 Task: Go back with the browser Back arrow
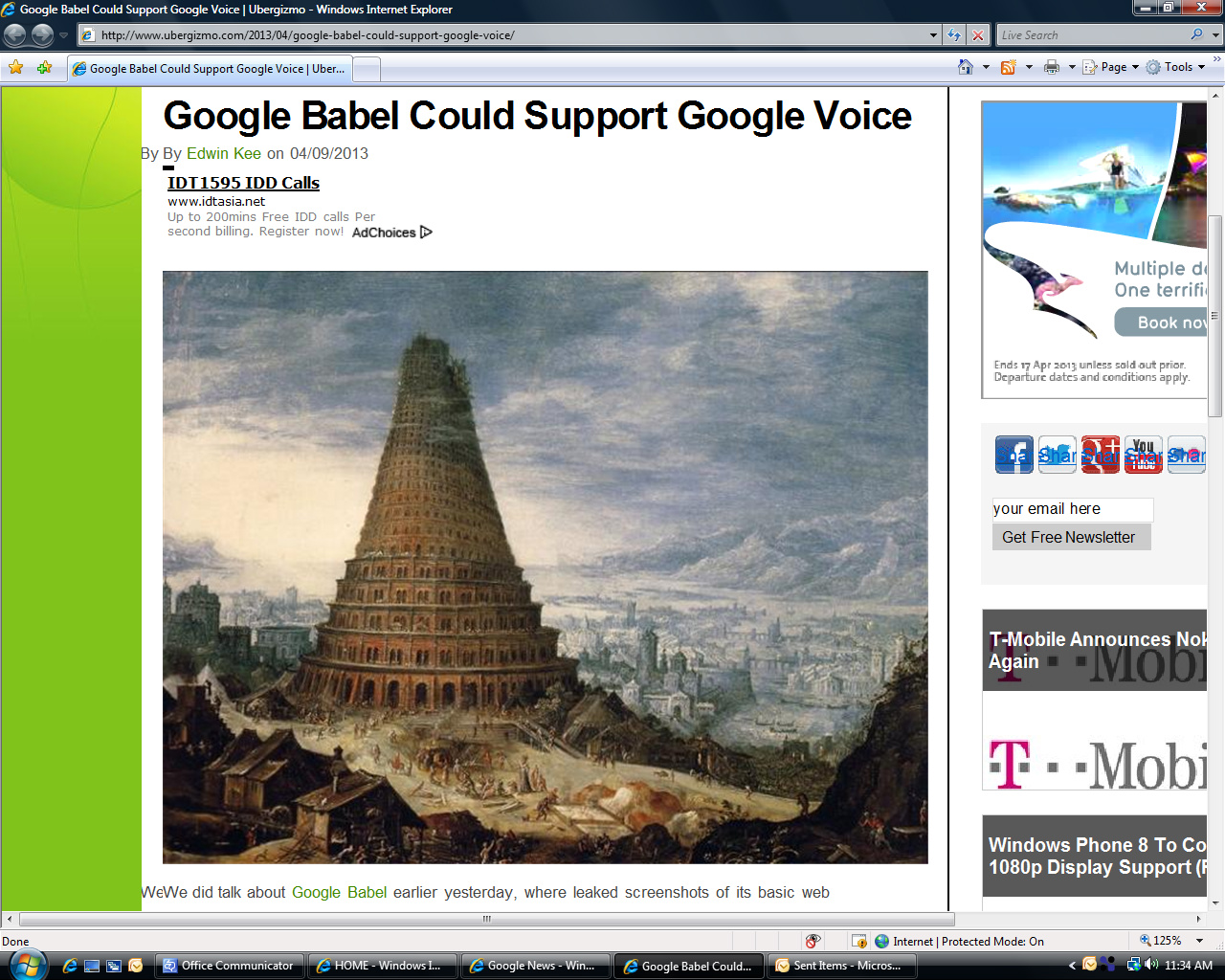(x=14, y=35)
